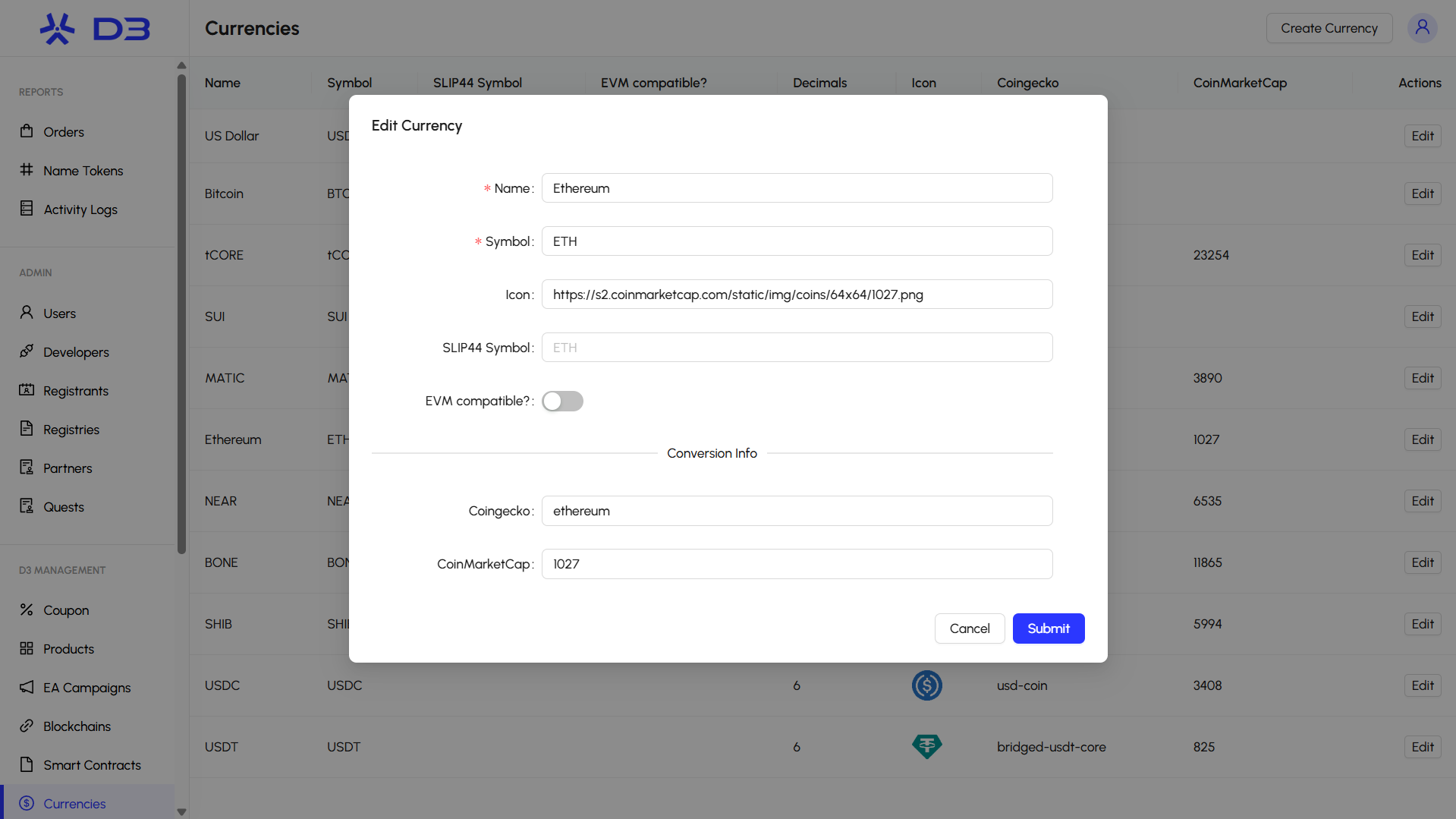
Task: Open the user profile avatar icon
Action: [x=1422, y=28]
